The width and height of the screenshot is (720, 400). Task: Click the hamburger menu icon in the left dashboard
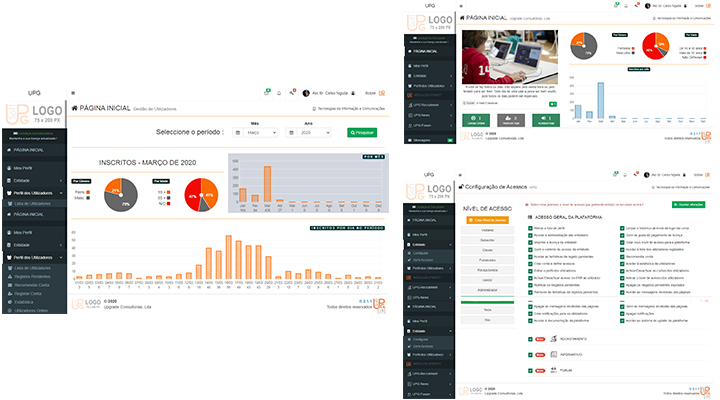tap(73, 92)
